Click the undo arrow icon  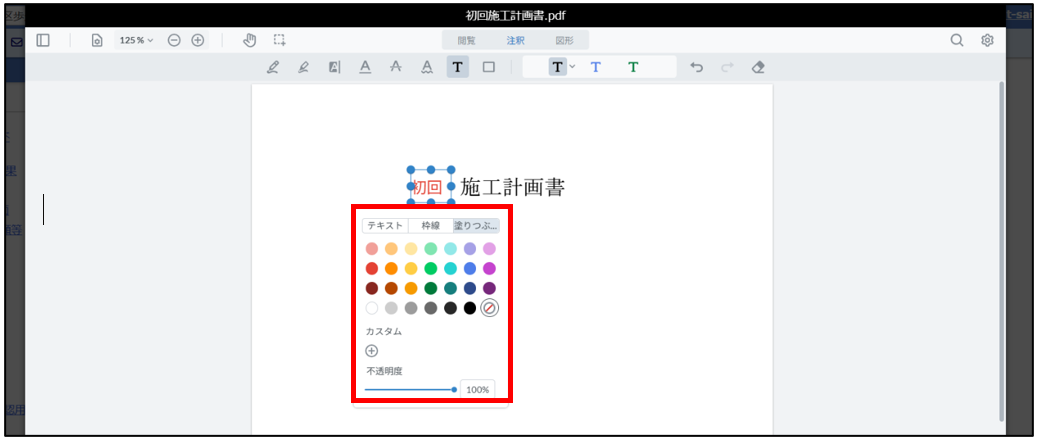pos(697,67)
